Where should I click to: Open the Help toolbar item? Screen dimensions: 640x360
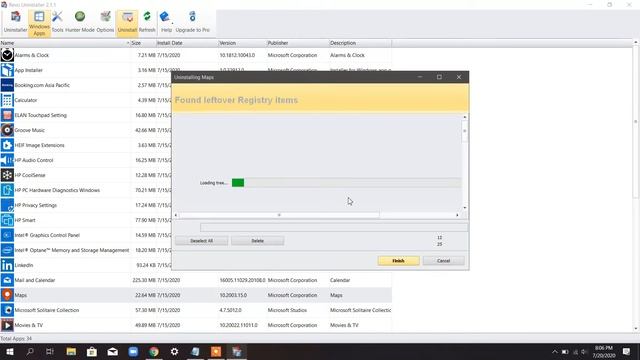tap(166, 22)
